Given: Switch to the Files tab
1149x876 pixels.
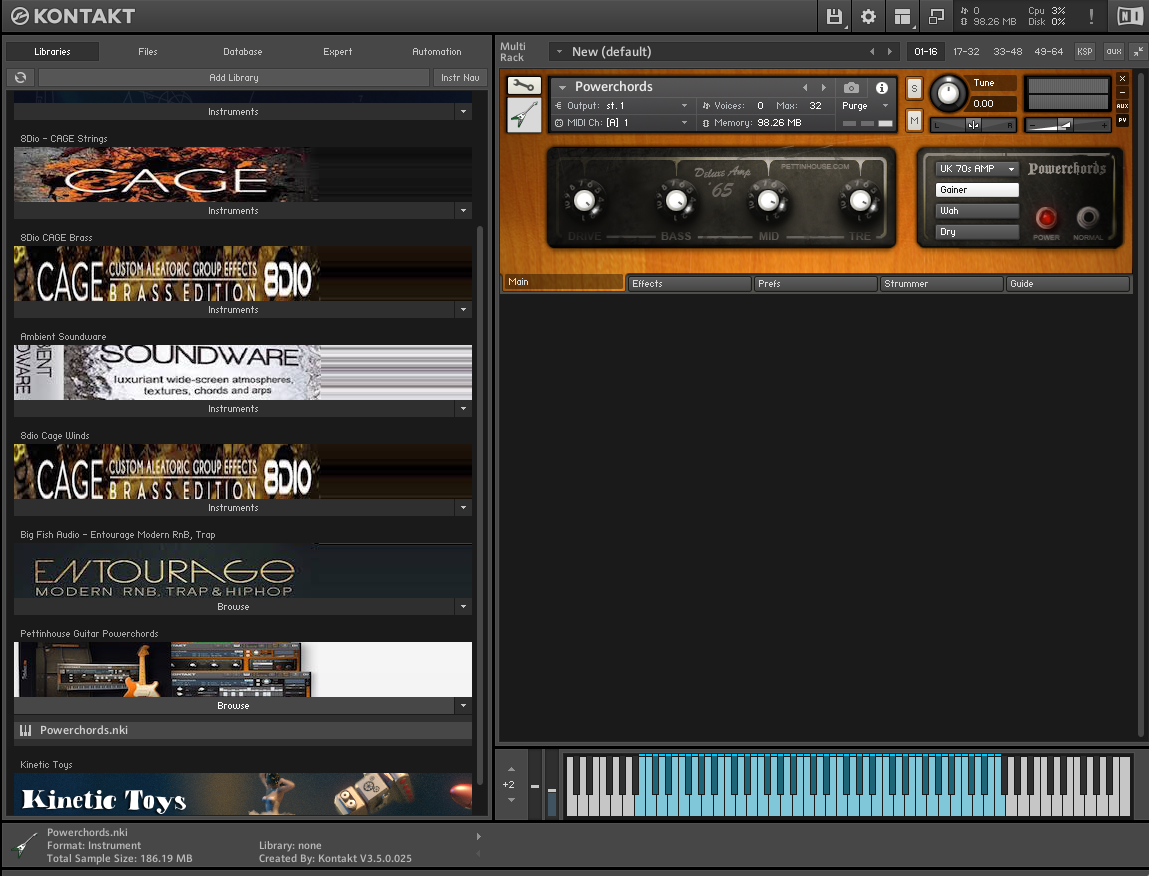Looking at the screenshot, I should point(147,51).
